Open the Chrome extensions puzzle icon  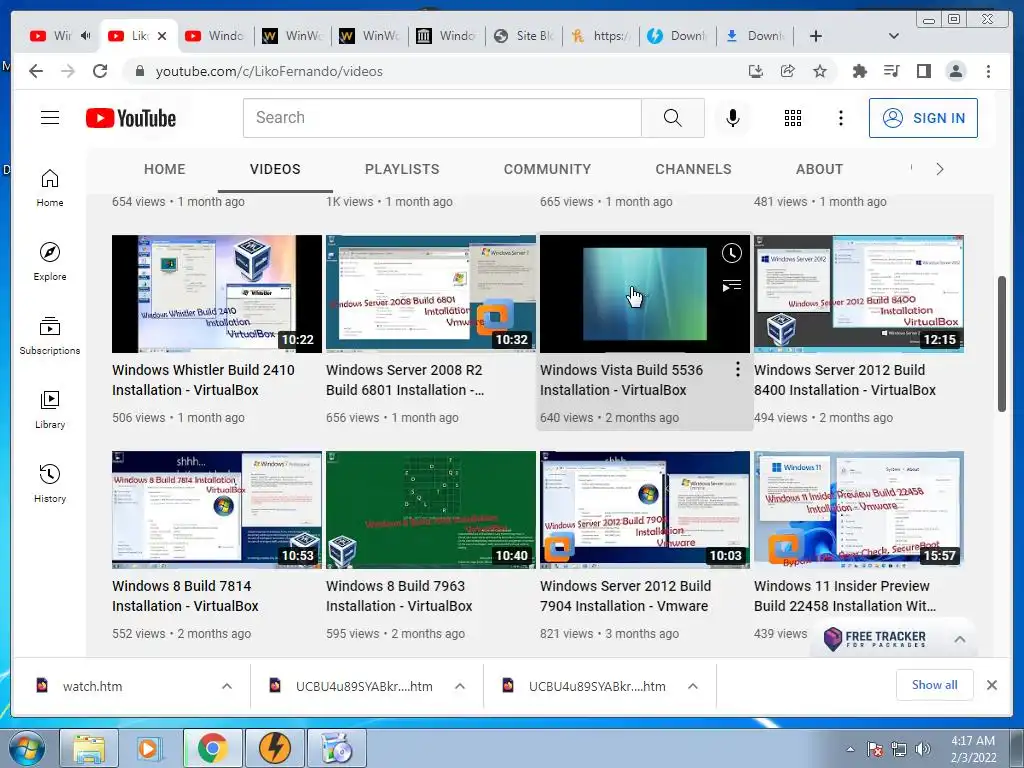tap(859, 71)
